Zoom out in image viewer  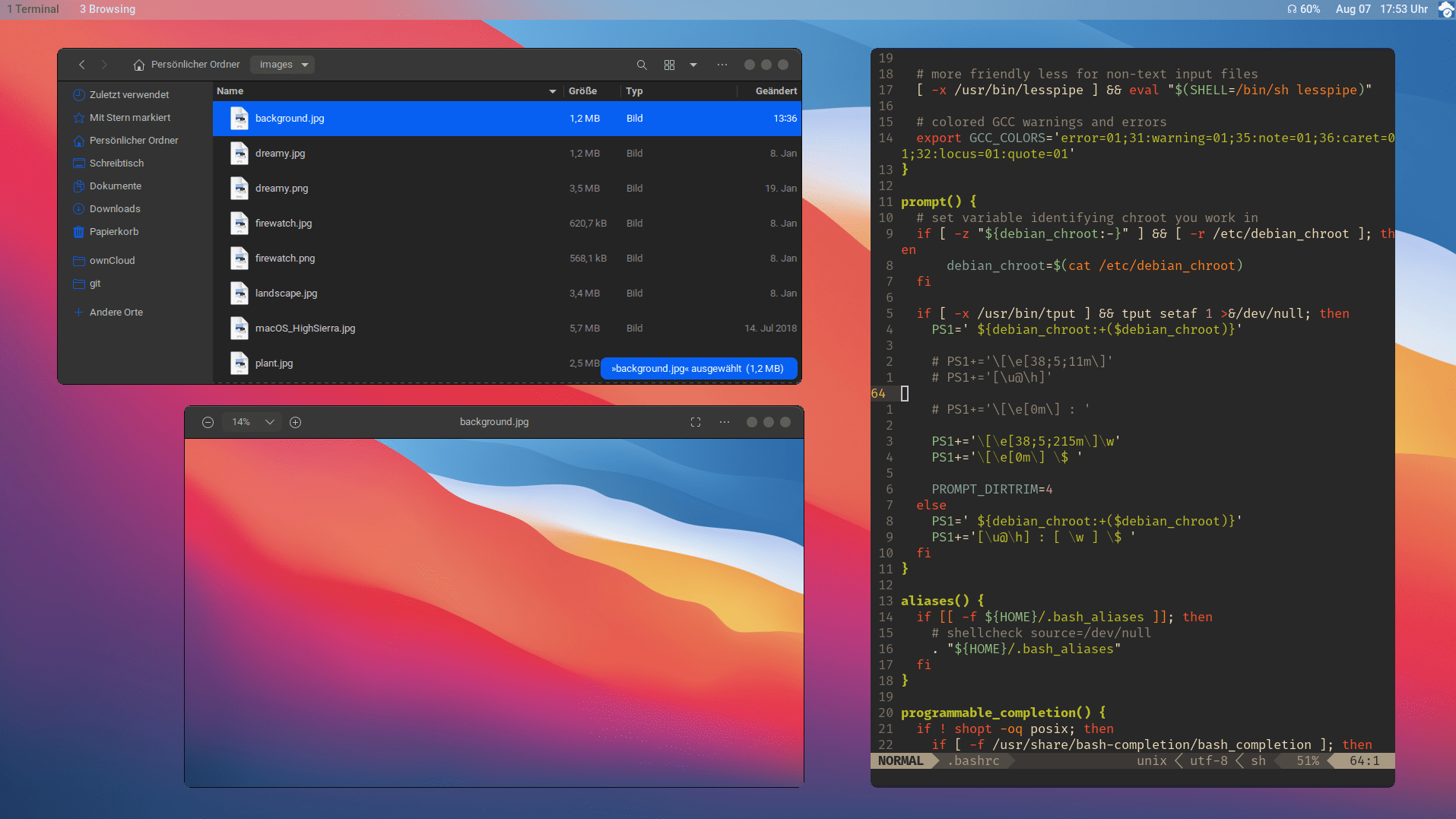[208, 422]
